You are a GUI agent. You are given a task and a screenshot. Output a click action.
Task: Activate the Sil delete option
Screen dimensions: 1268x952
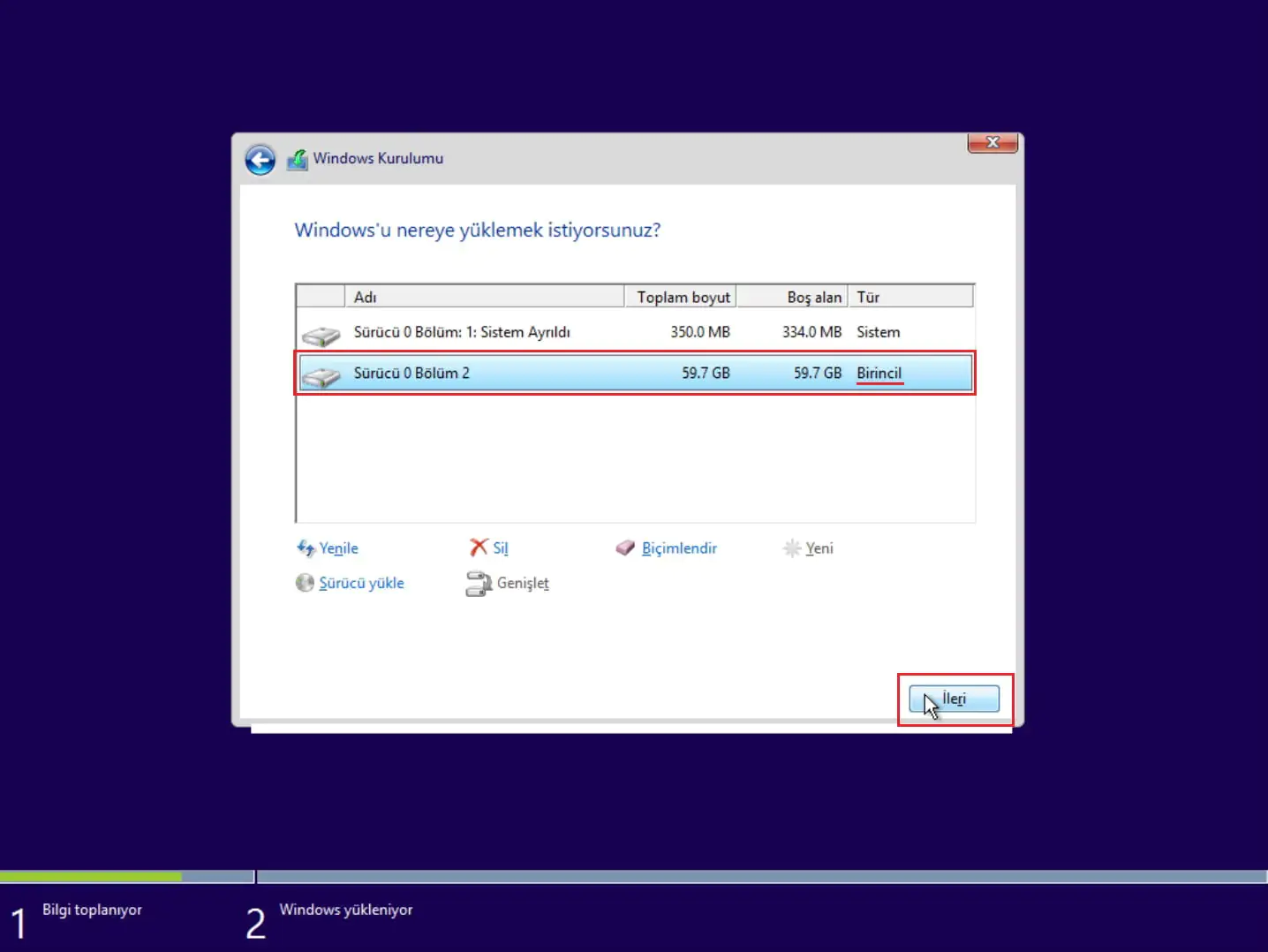coord(501,548)
